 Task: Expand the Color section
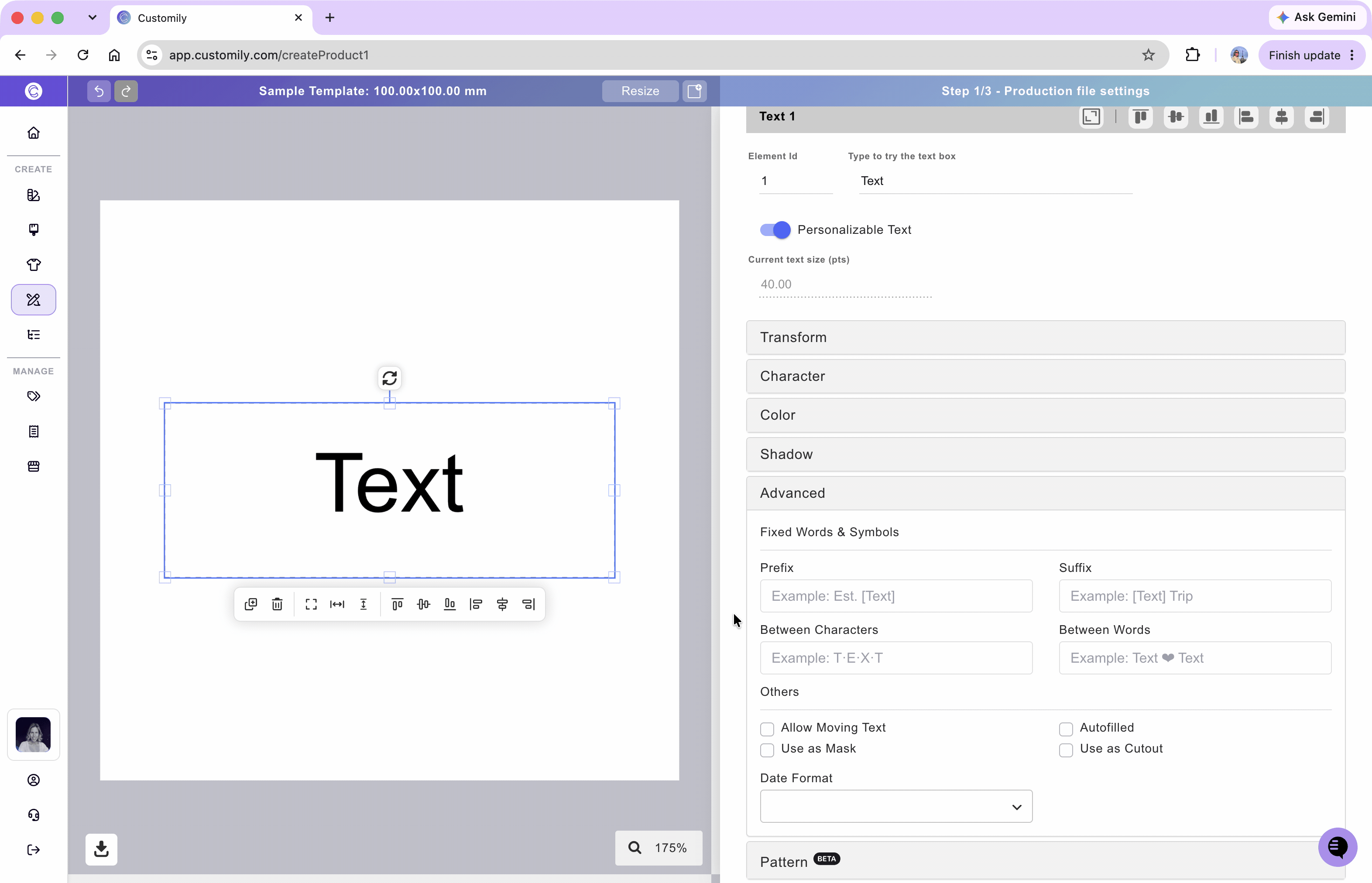coord(1046,415)
